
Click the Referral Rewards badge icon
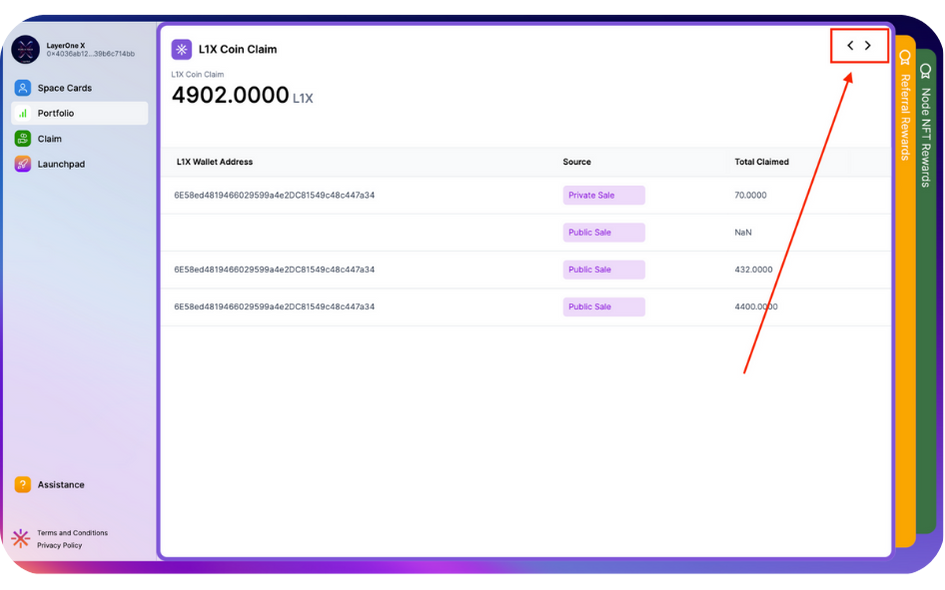(x=905, y=57)
